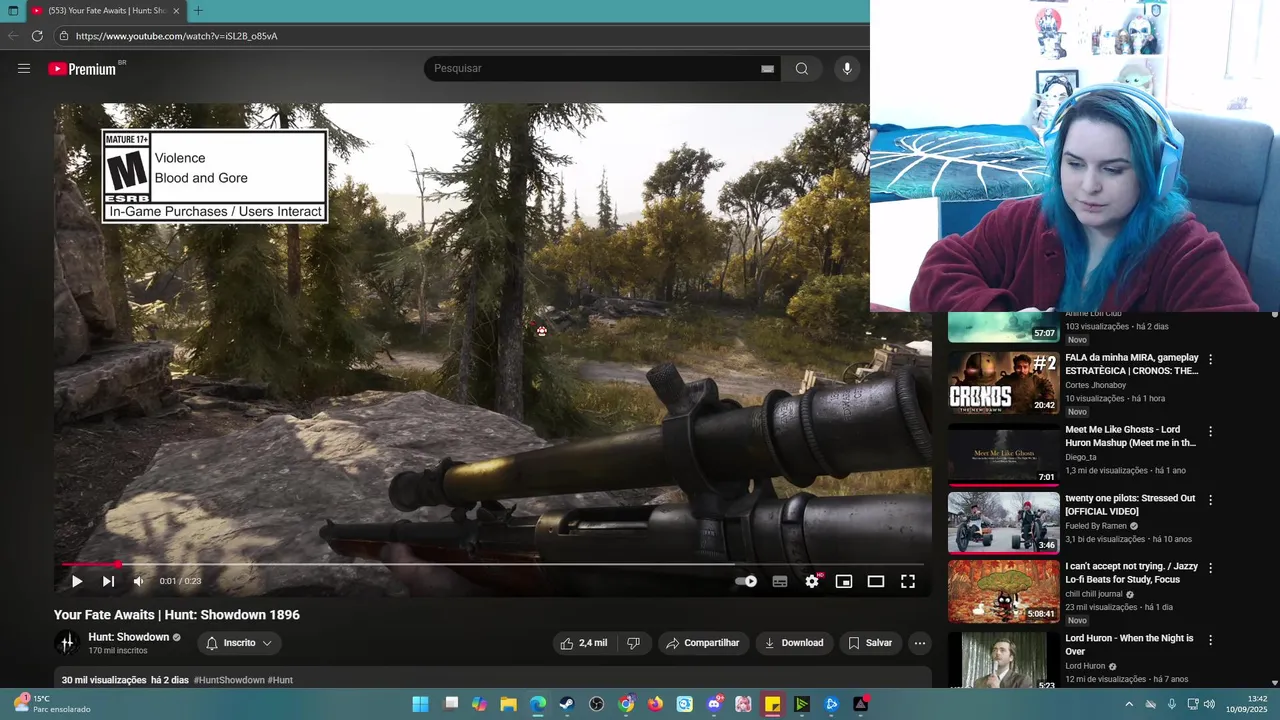The width and height of the screenshot is (1280, 720).
Task: Open more actions ellipsis below video
Action: point(920,643)
